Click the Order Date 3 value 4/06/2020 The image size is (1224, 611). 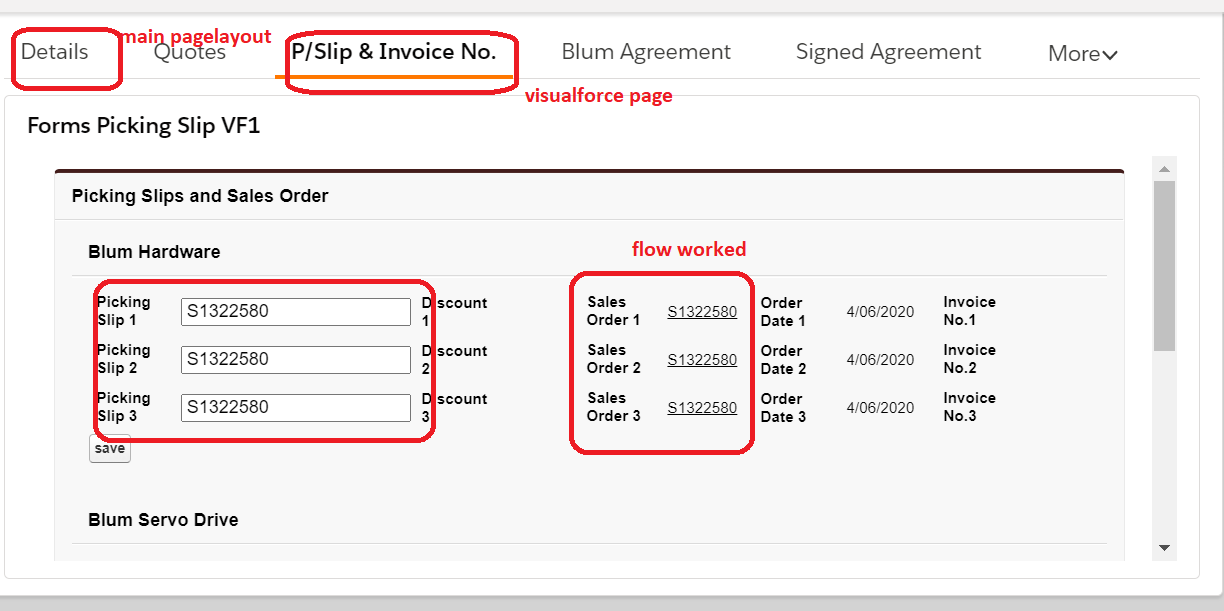880,408
